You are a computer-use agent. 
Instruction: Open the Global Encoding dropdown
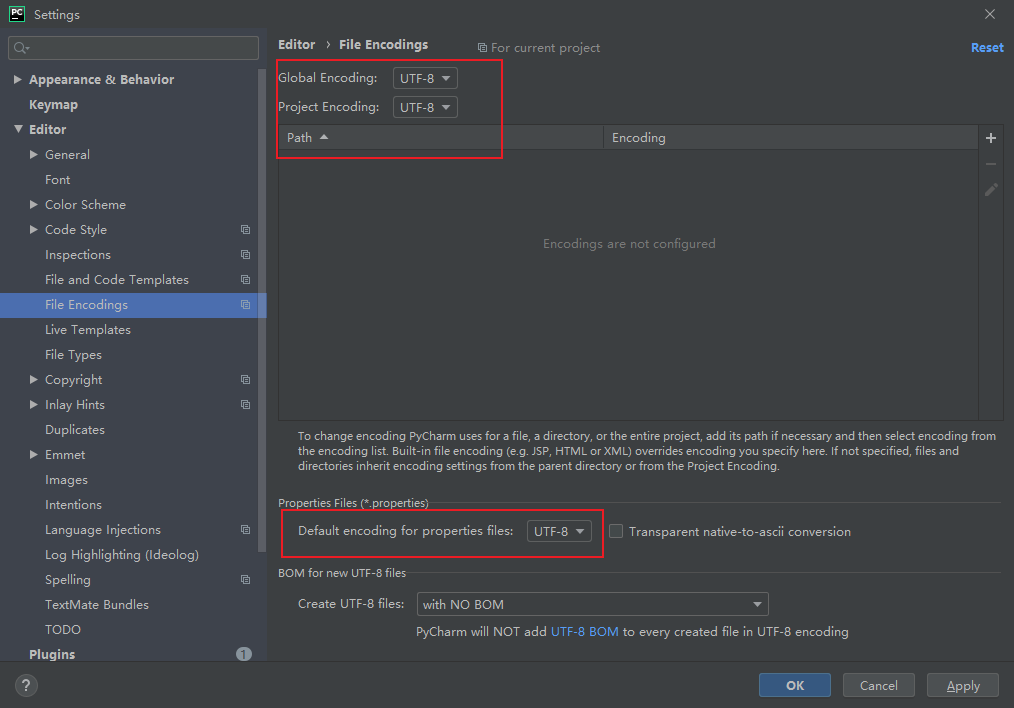pos(426,78)
